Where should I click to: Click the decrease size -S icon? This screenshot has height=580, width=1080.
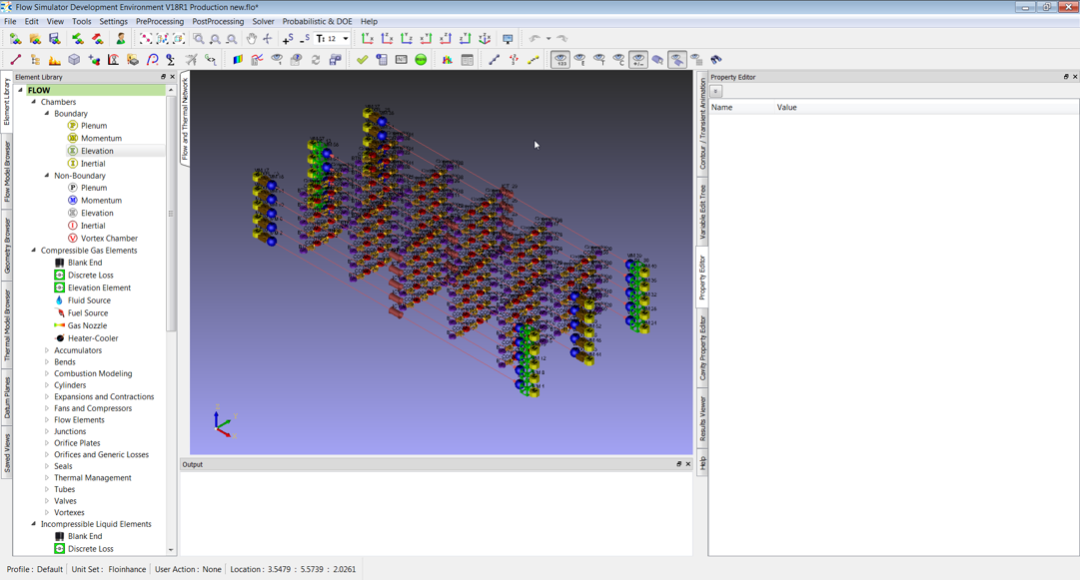[304, 39]
